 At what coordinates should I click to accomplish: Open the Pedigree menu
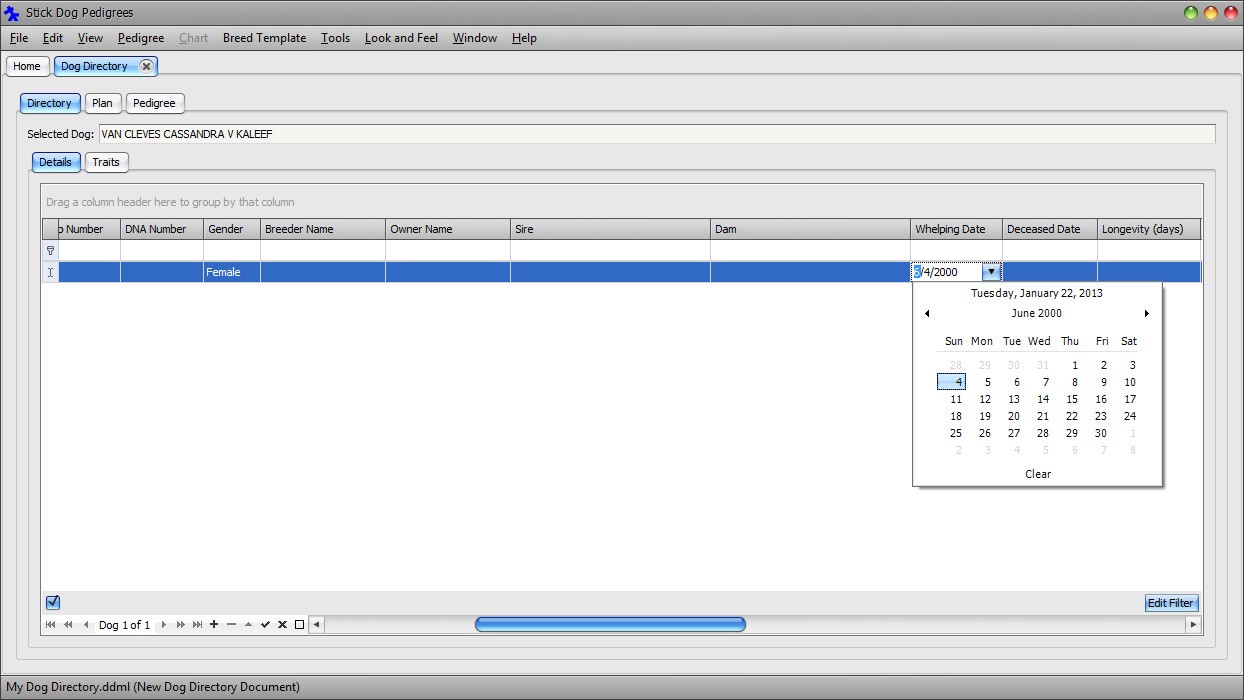click(140, 38)
